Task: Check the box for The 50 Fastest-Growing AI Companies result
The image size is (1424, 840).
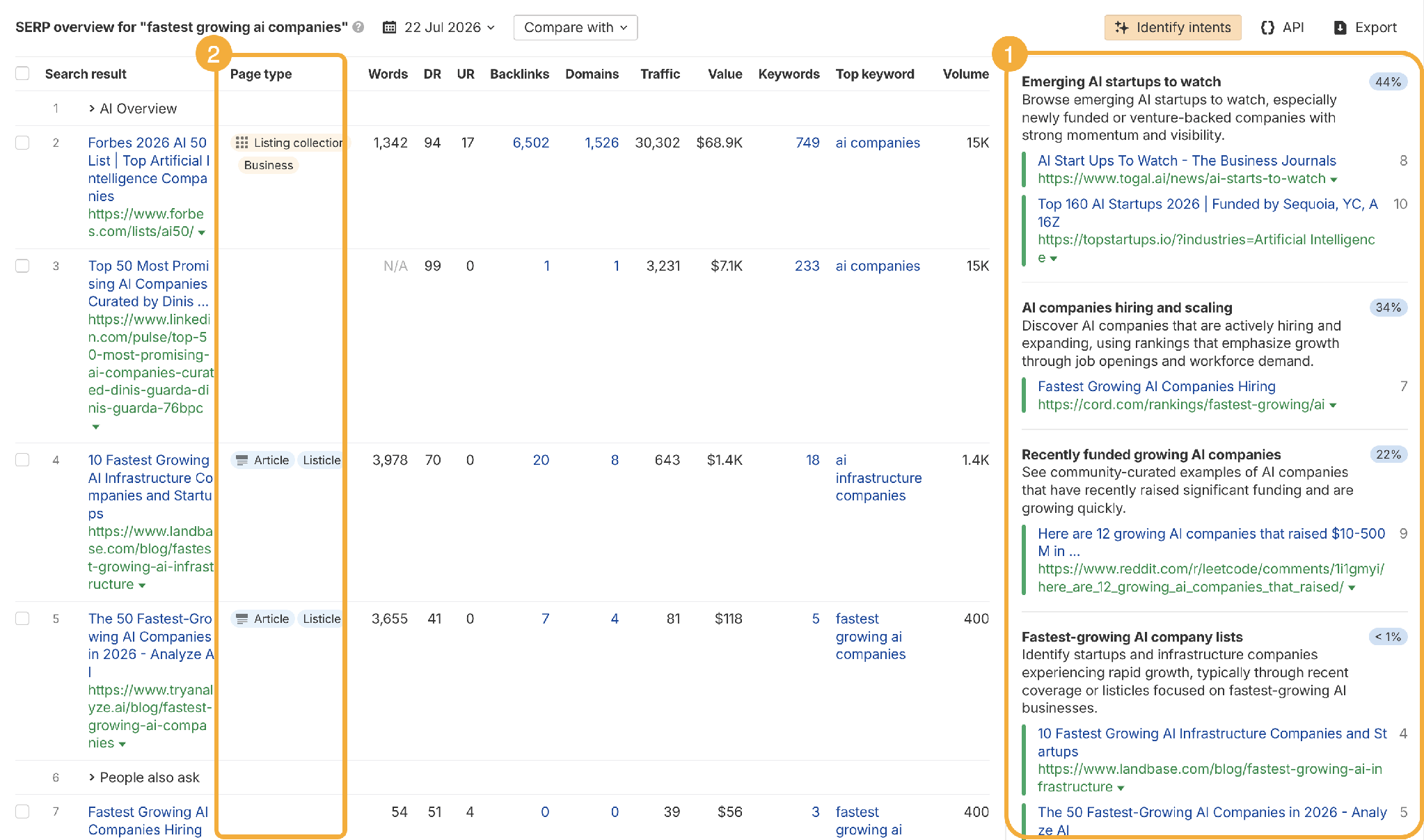Action: click(22, 619)
